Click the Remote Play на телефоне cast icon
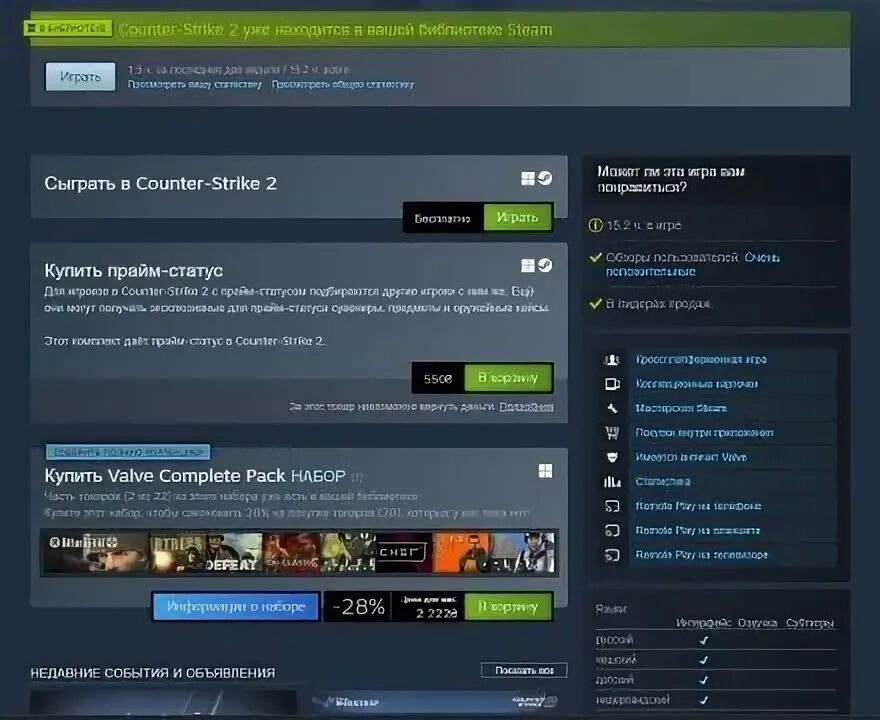Image resolution: width=880 pixels, height=720 pixels. (x=612, y=506)
